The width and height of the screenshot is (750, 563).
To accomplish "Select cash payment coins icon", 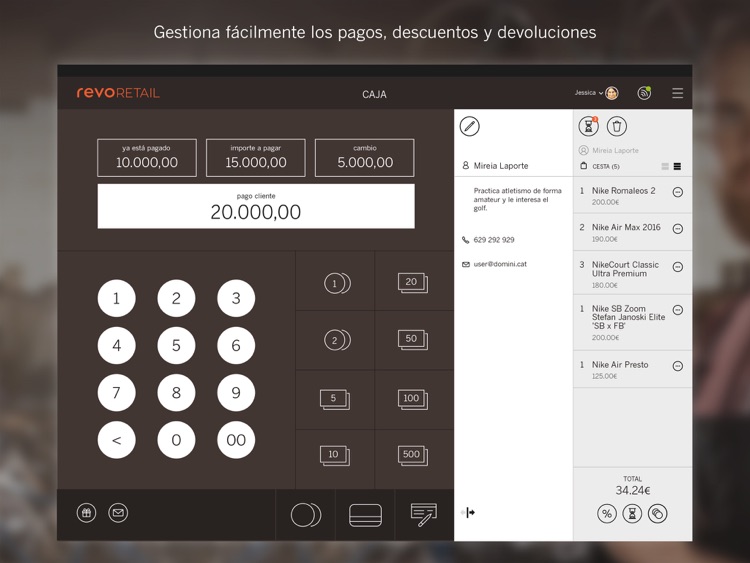I will 306,515.
